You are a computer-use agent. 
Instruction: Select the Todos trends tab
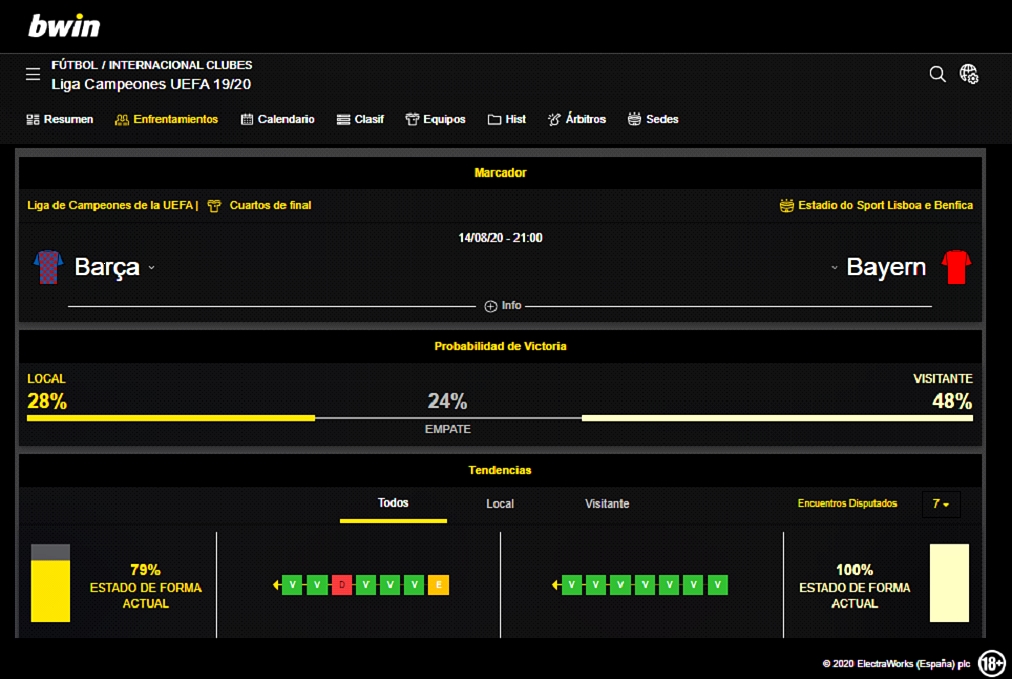tap(393, 503)
